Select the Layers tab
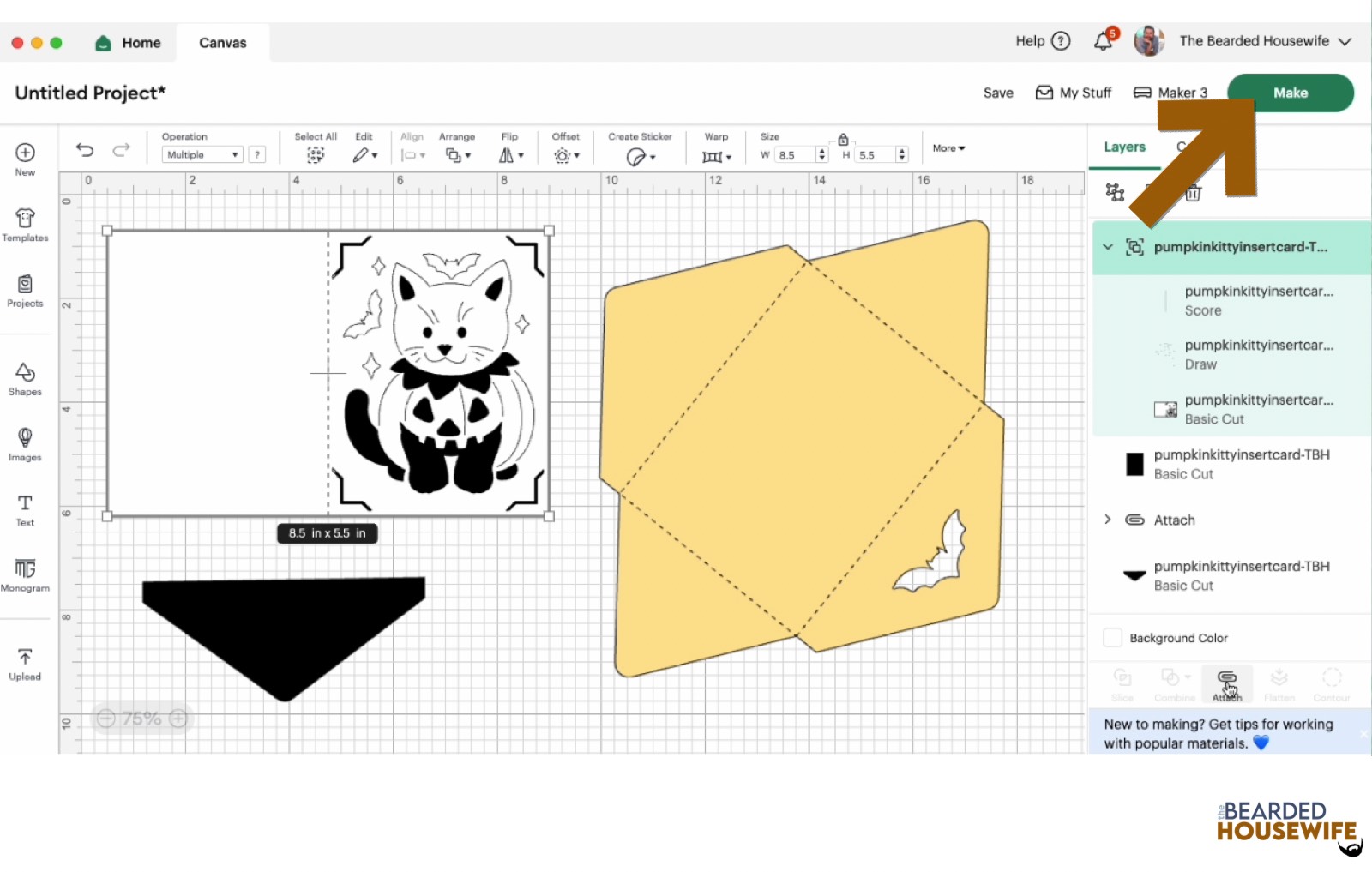The width and height of the screenshot is (1372, 872). tap(1124, 147)
